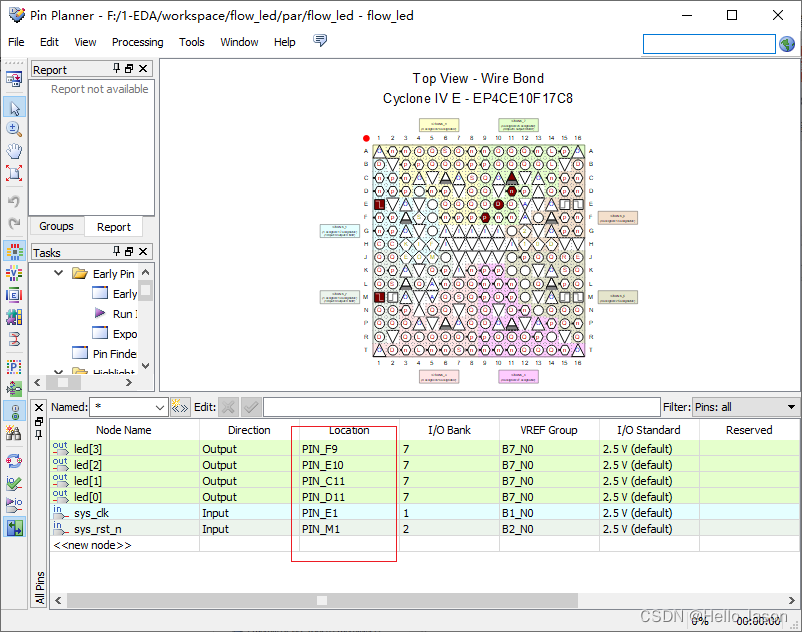The height and width of the screenshot is (632, 802).
Task: Select the PIN_M1 location cell
Action: click(349, 529)
